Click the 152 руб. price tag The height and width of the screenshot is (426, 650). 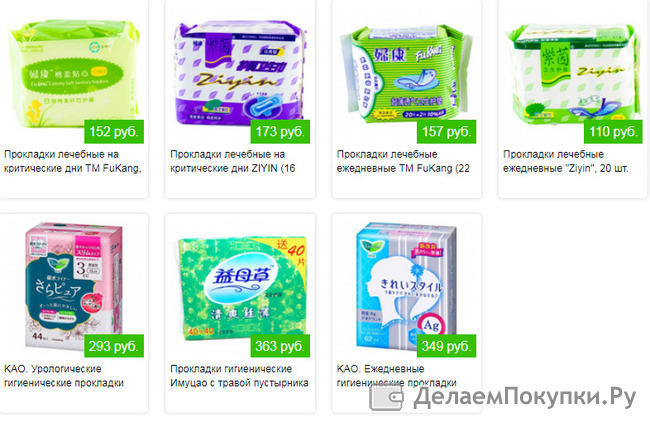click(x=114, y=132)
